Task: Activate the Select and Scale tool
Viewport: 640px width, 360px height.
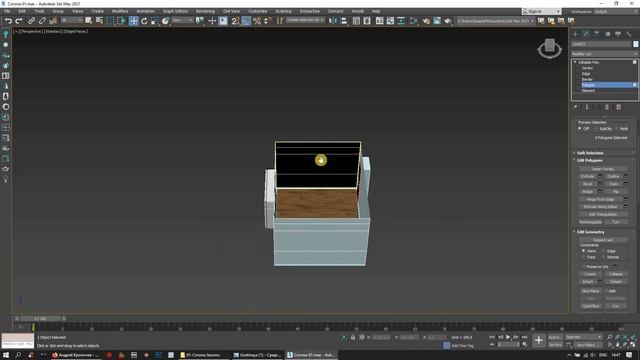Action: point(155,21)
